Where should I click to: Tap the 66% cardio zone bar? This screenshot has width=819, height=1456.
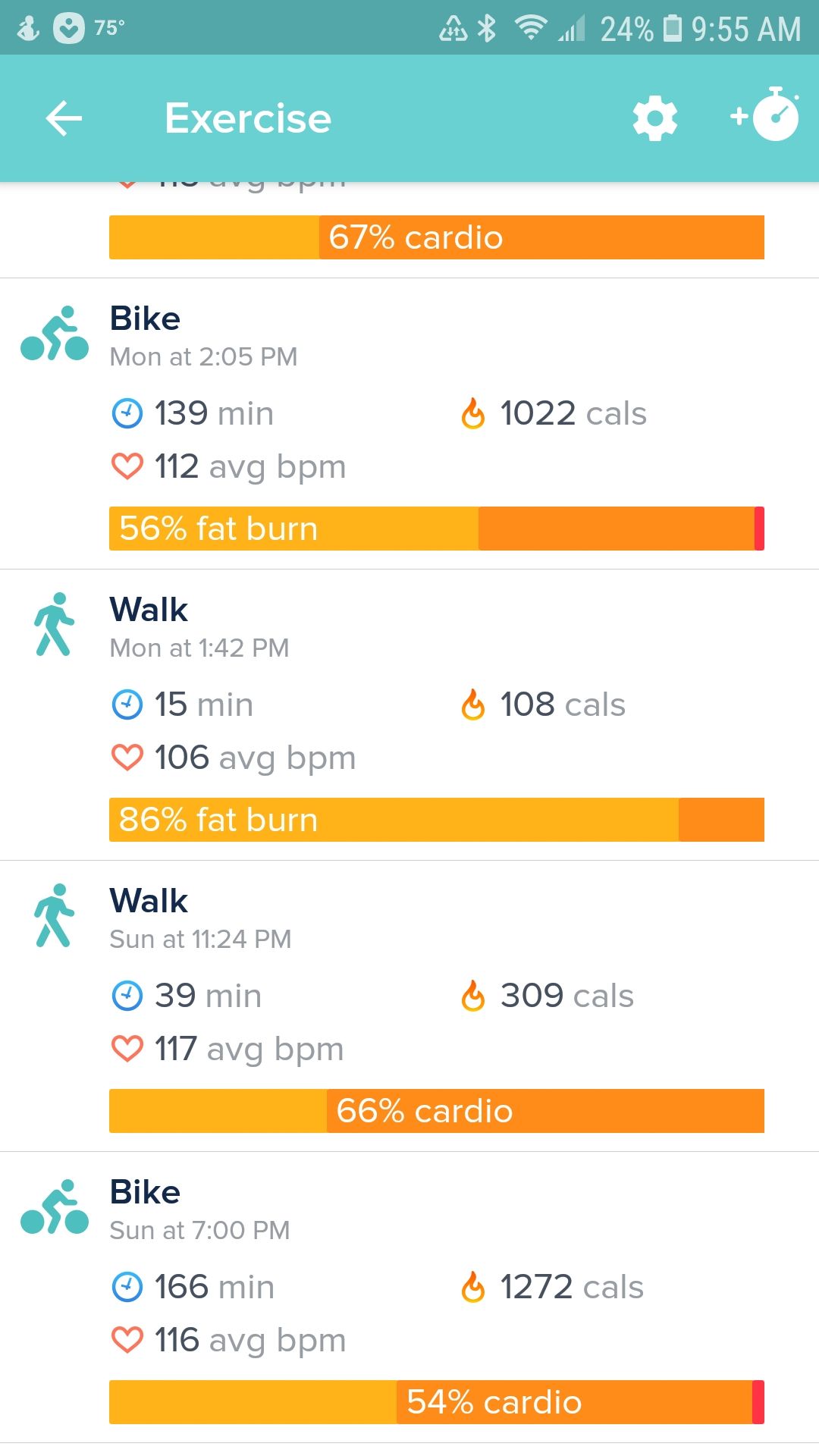tap(436, 1111)
